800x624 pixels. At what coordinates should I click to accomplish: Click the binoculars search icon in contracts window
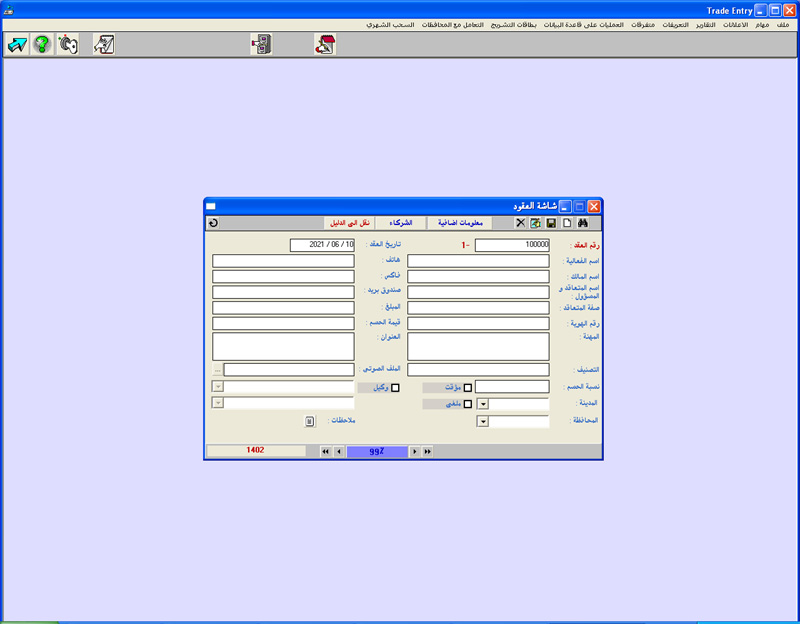593,223
